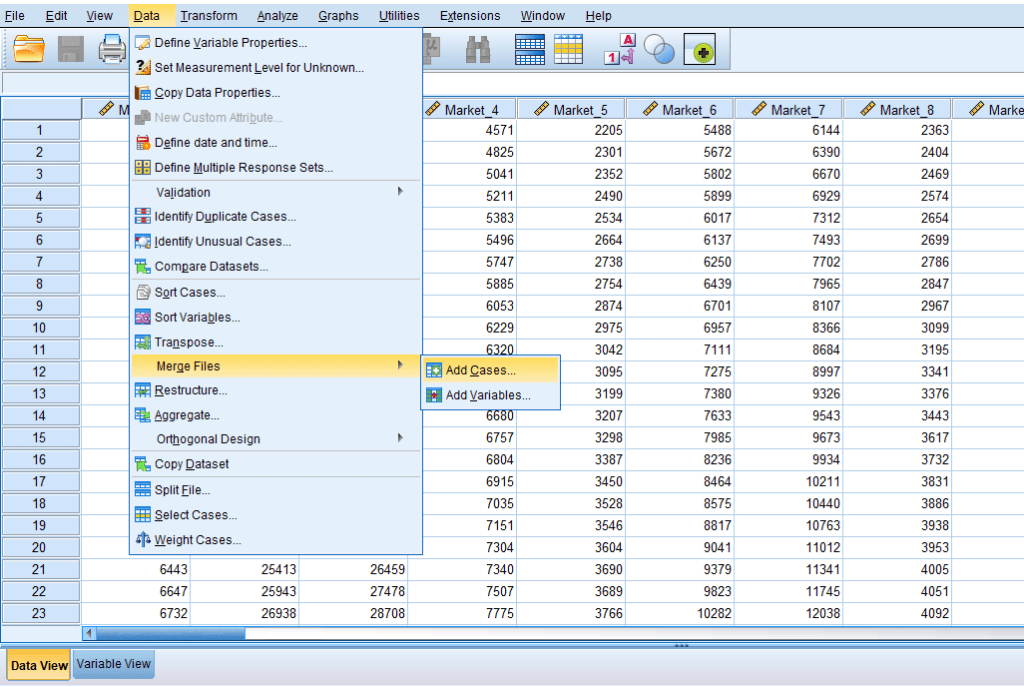Click the Value Labels icon in the toolbar

pos(620,48)
